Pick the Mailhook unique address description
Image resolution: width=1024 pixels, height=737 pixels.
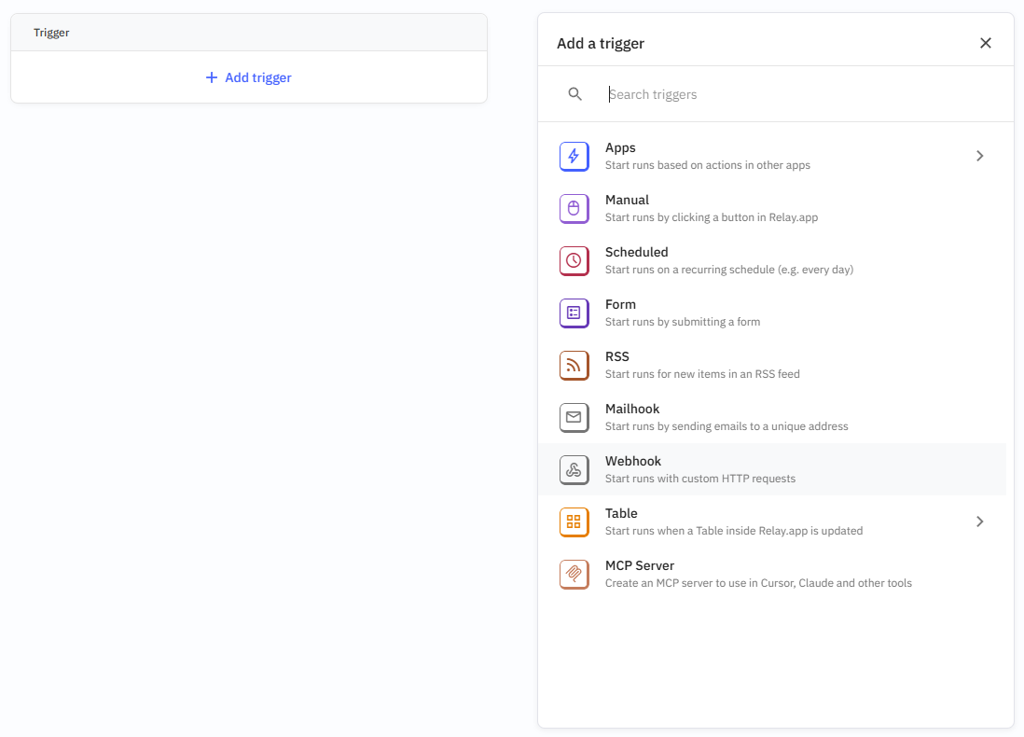[x=726, y=426]
